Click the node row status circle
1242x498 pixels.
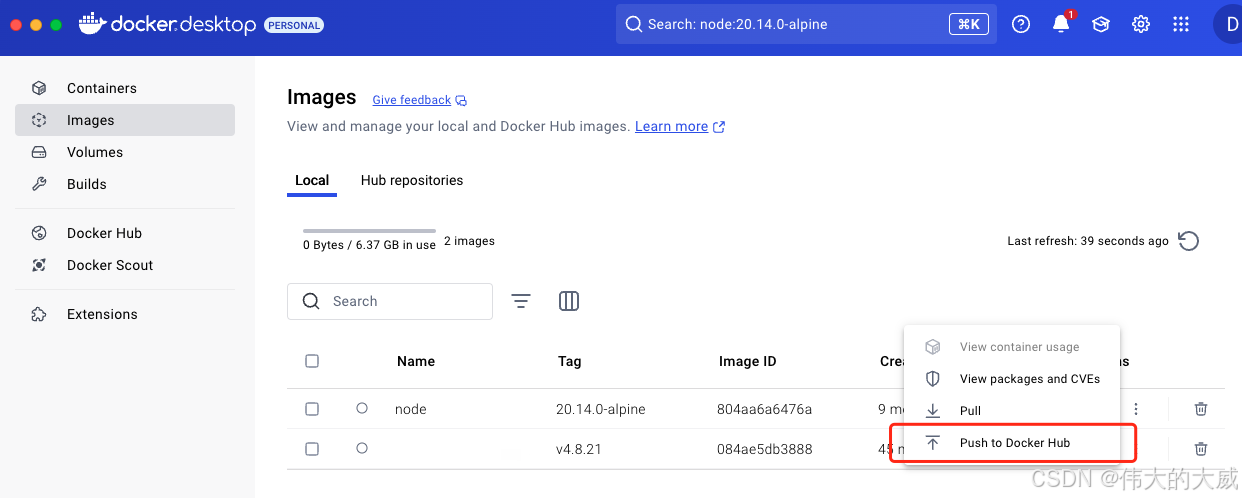point(362,408)
